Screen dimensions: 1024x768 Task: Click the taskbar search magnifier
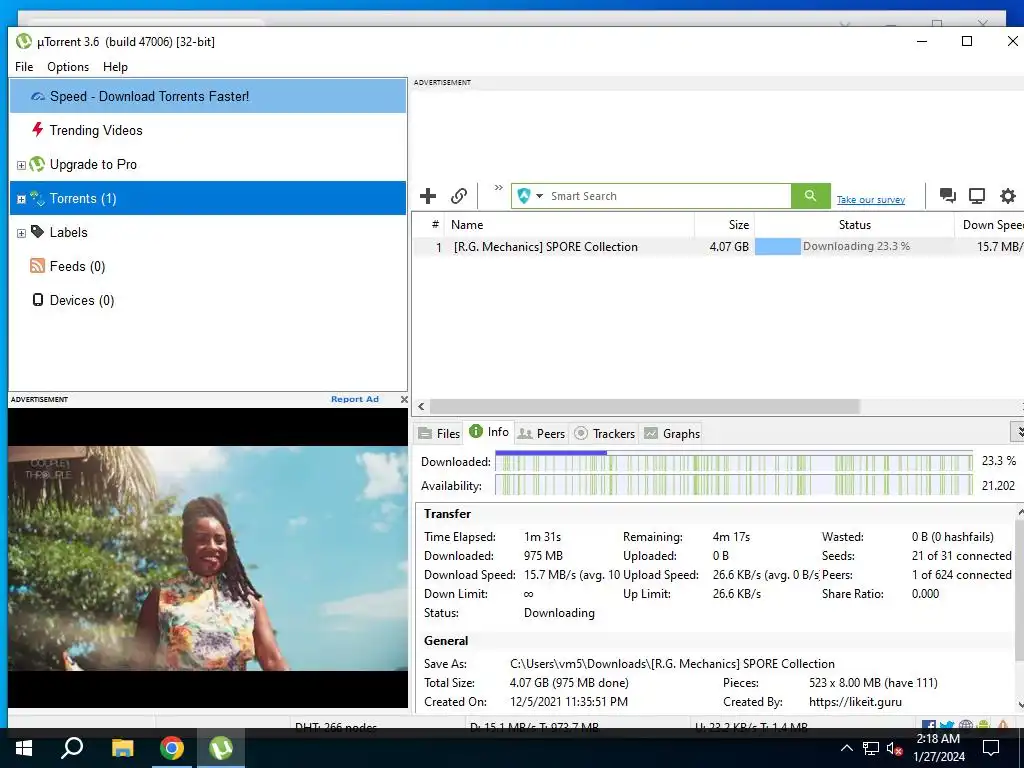72,748
